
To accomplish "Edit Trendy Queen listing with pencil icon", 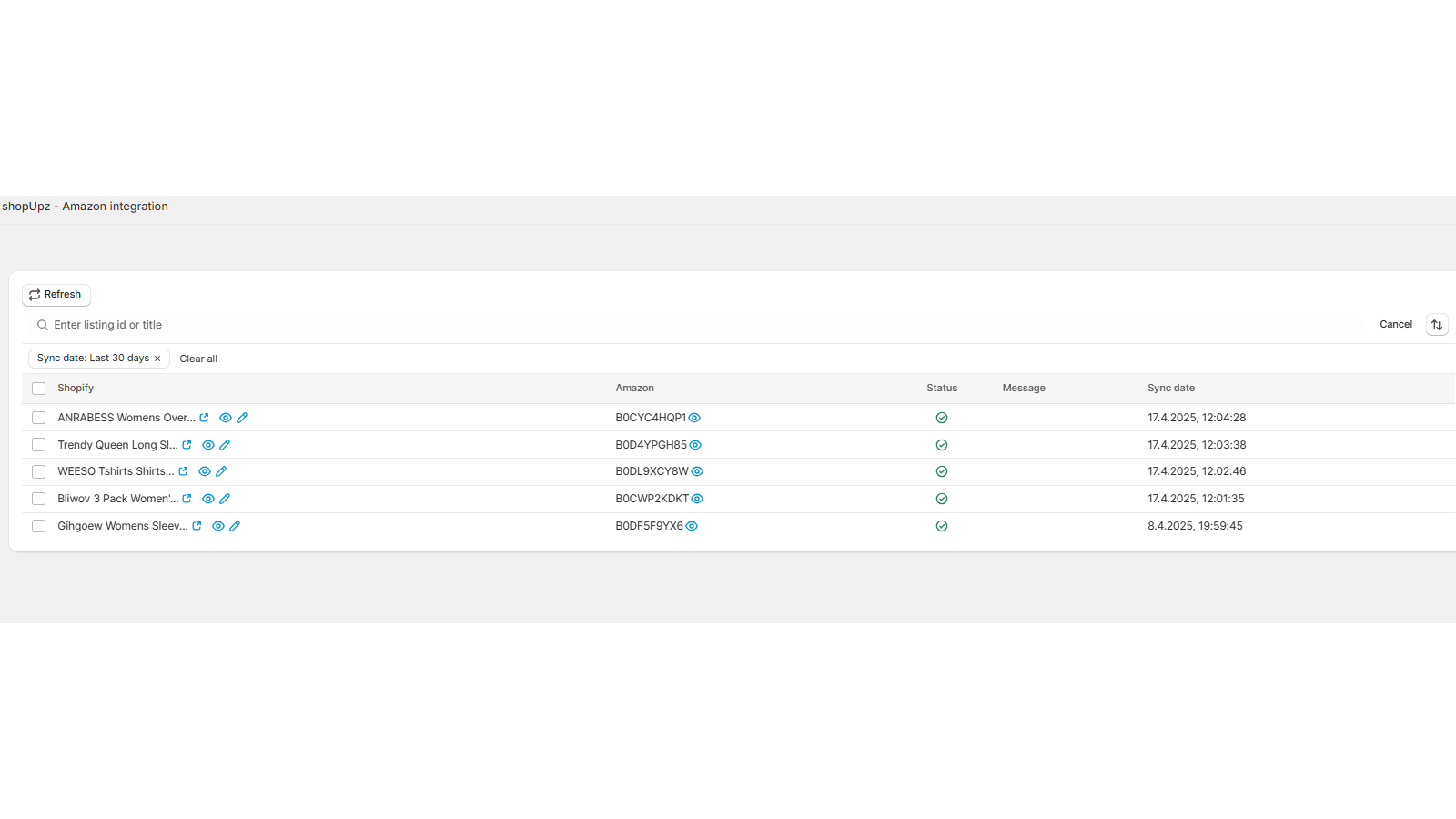I will pyautogui.click(x=225, y=445).
